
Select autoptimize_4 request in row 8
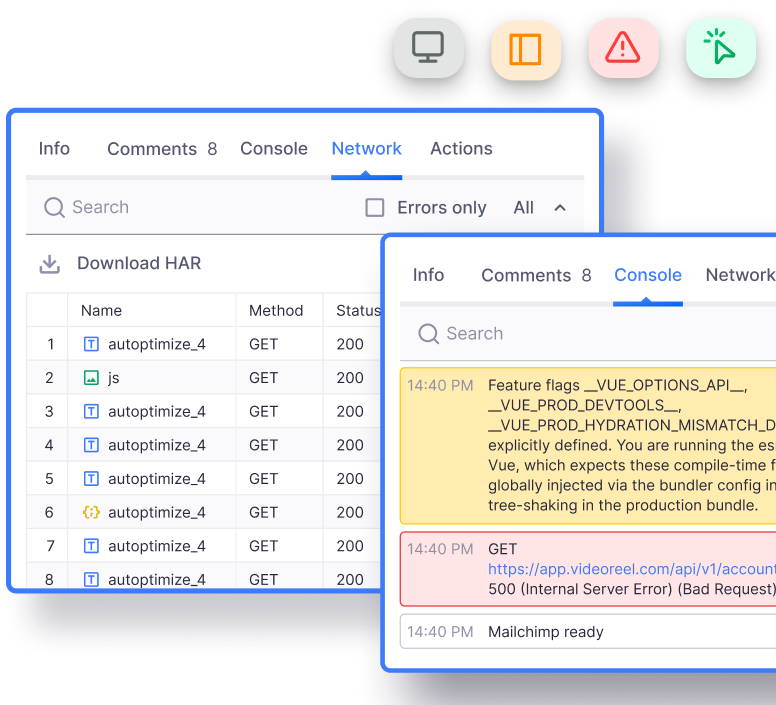click(x=156, y=579)
